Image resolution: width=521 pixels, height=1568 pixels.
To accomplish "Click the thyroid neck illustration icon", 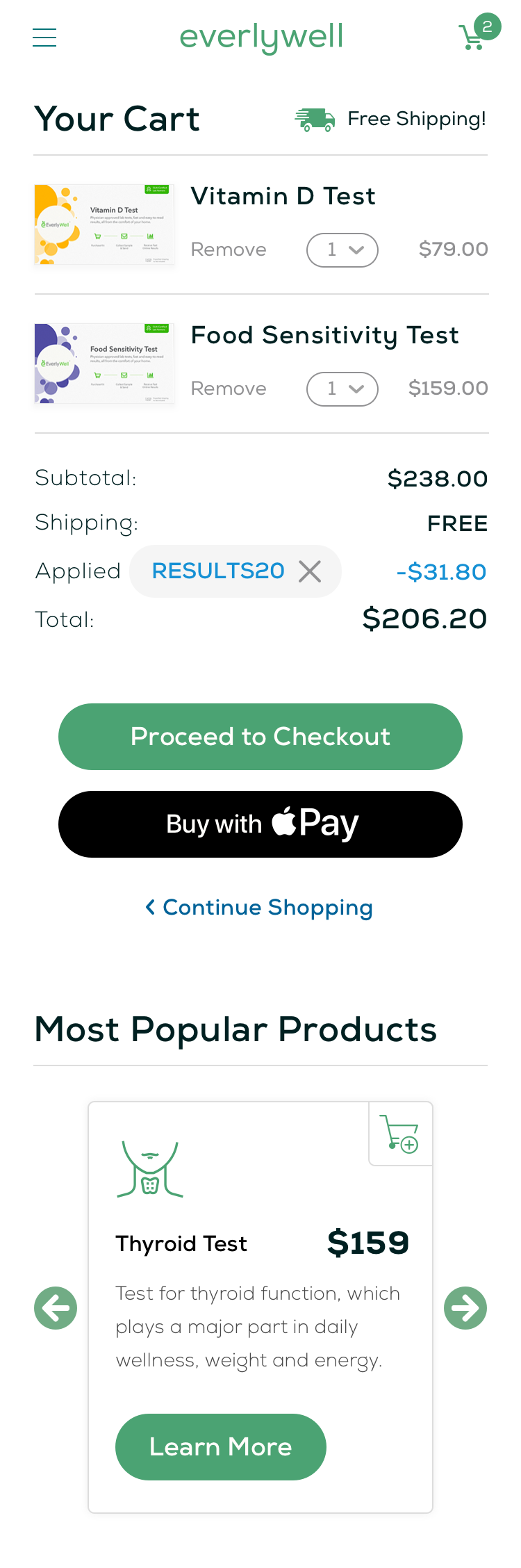I will coord(150,1170).
